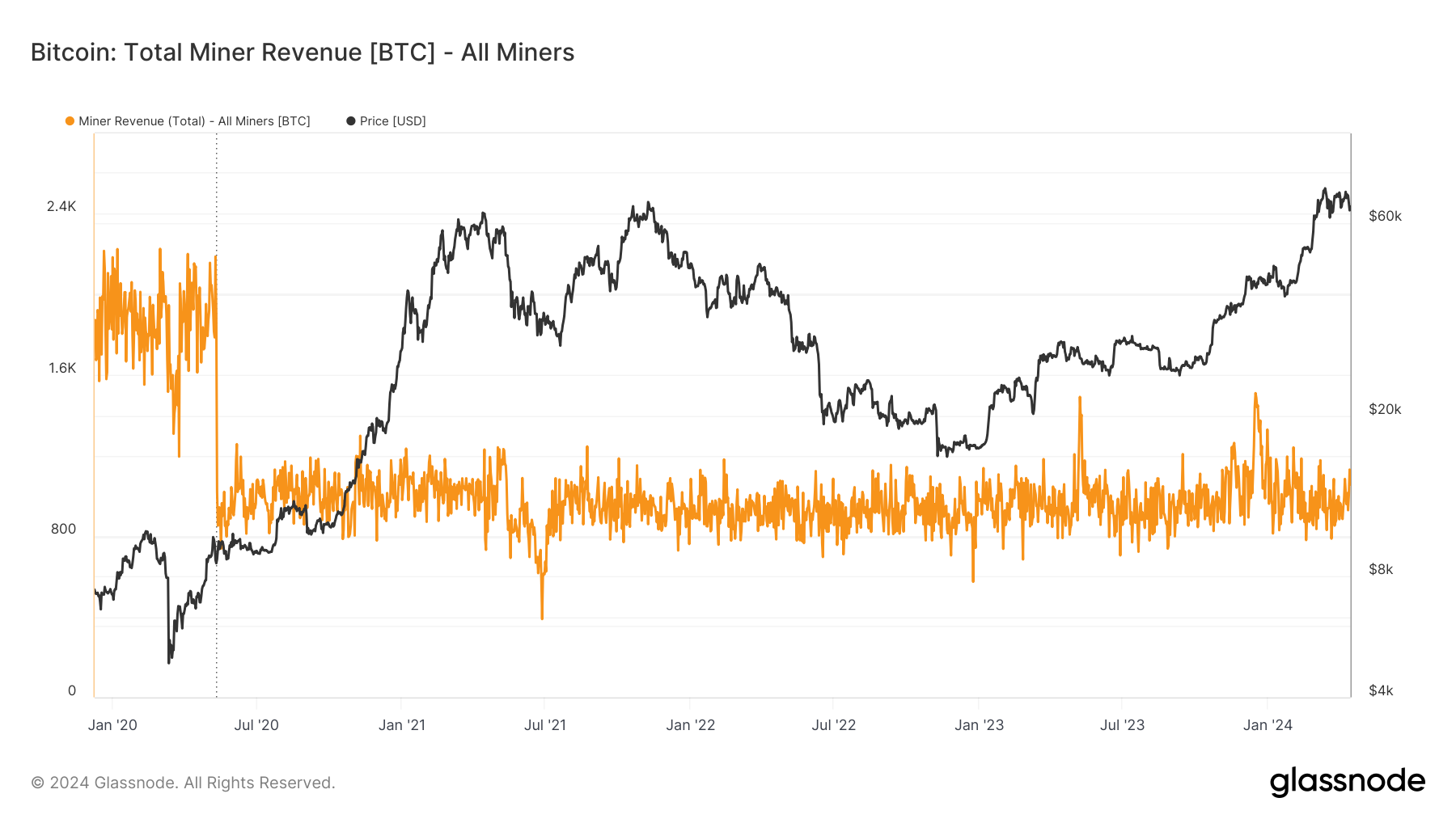The image size is (1456, 819).
Task: Click the Jul '20 x-axis label
Action: [256, 725]
